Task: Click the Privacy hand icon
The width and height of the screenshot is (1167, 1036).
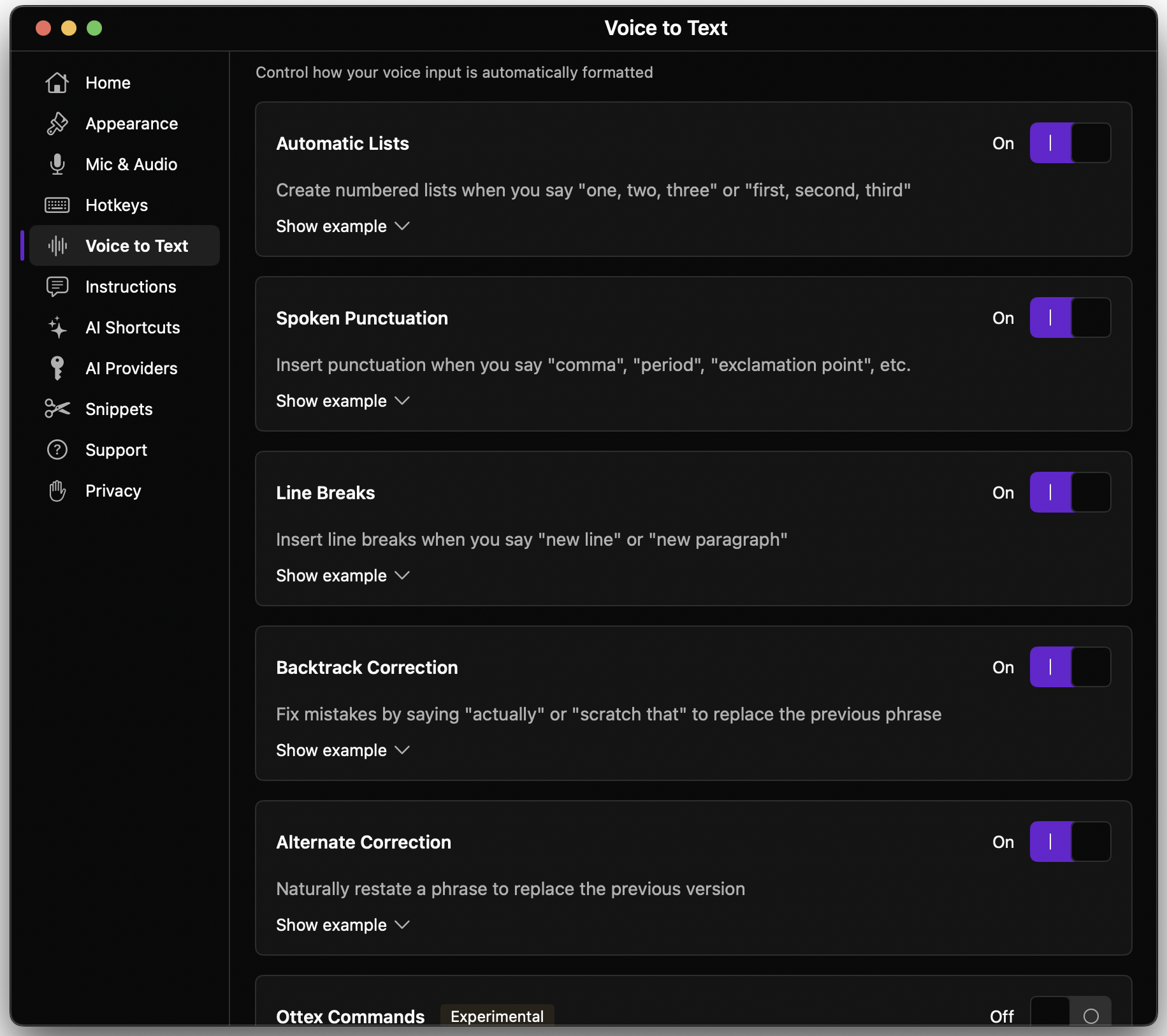Action: [57, 490]
